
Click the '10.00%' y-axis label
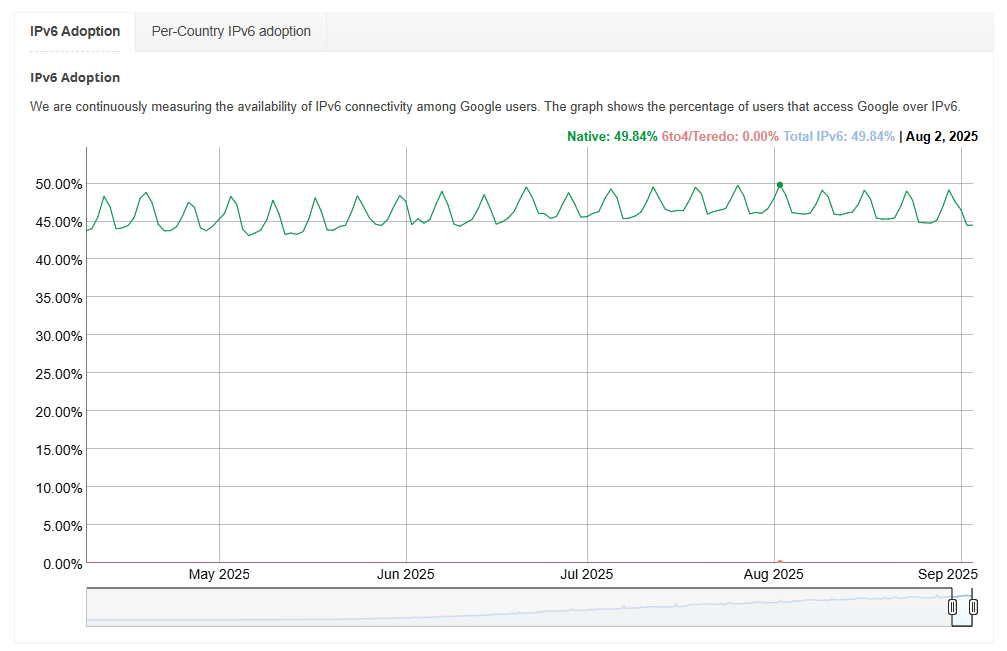59,488
